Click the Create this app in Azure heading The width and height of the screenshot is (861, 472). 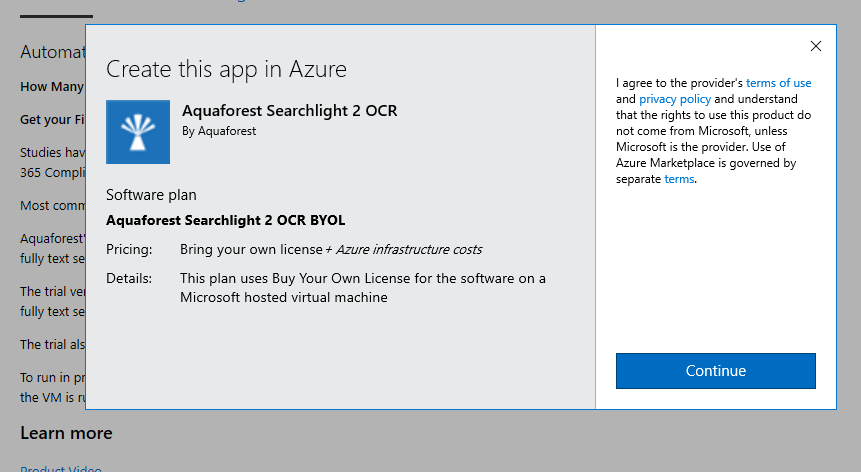(226, 69)
